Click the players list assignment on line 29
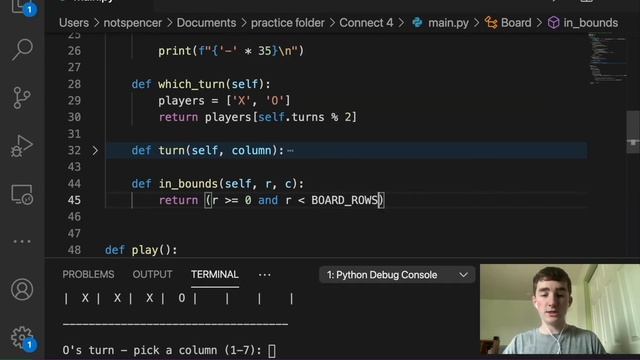The image size is (640, 360). (x=224, y=101)
